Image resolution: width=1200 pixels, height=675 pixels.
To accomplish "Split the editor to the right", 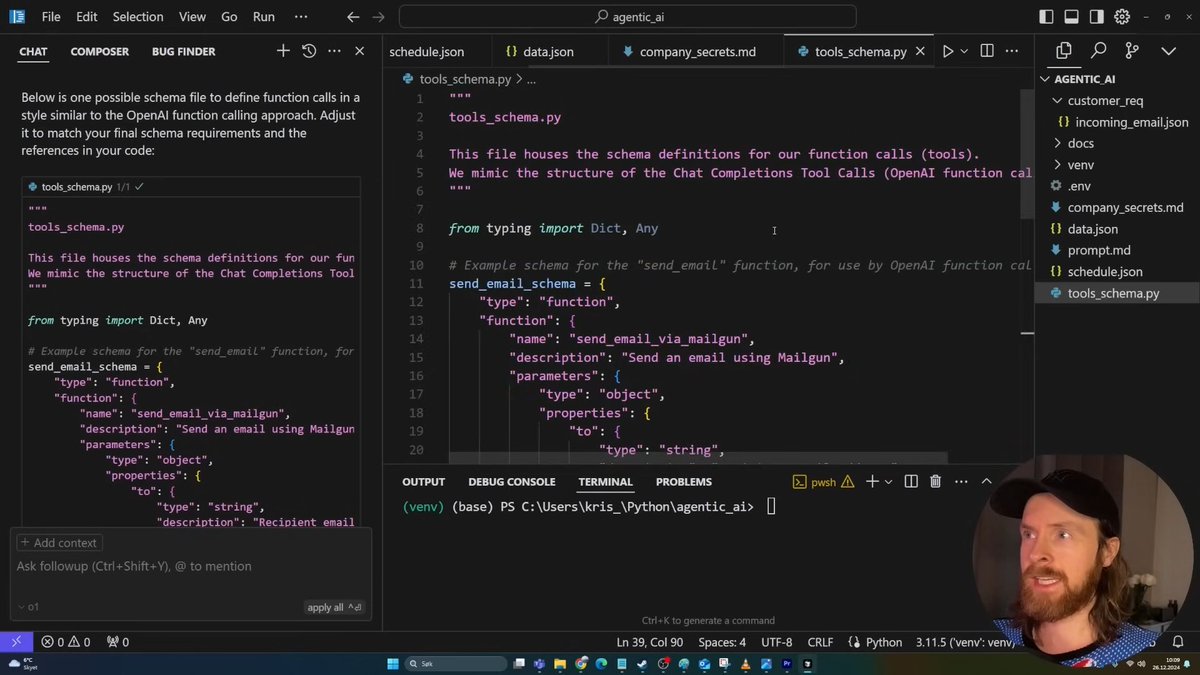I will click(x=987, y=51).
